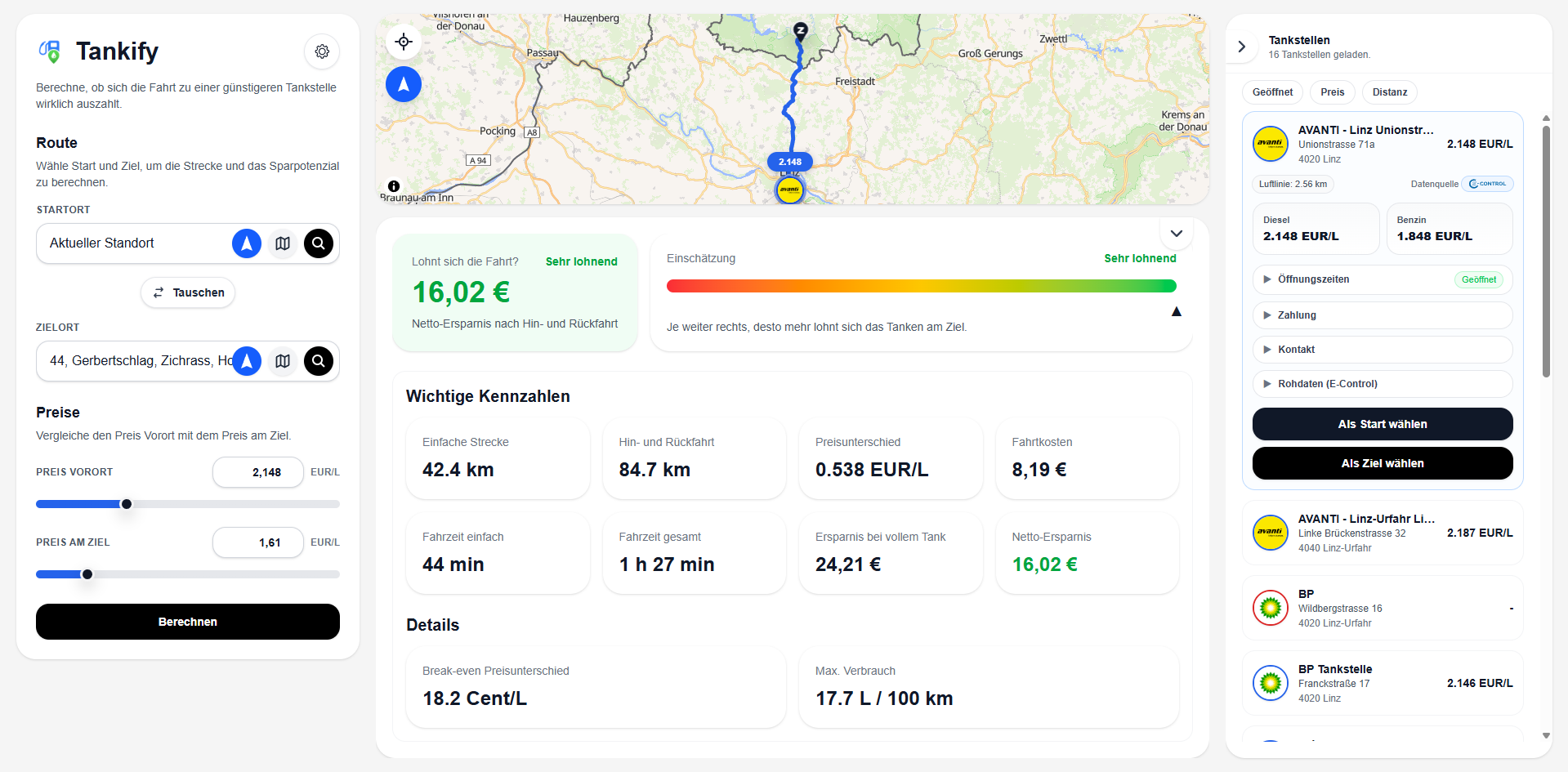Search the Startort address
The image size is (1568, 772).
[x=319, y=243]
